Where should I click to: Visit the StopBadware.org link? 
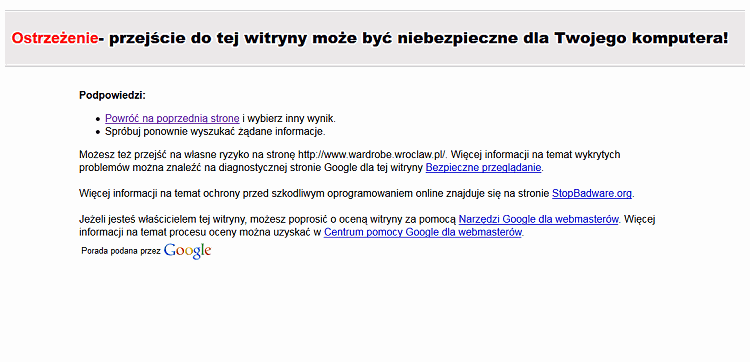tap(592, 194)
